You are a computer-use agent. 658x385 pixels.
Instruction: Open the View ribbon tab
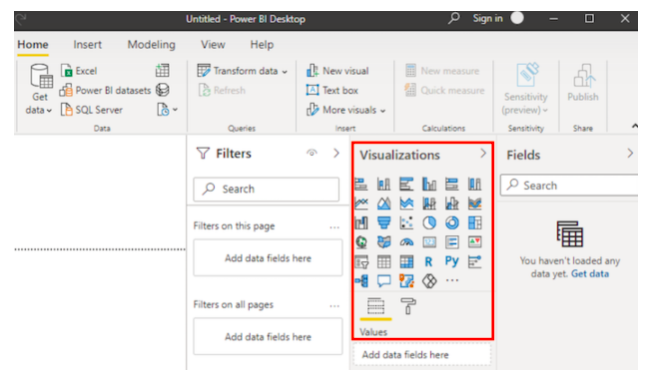coord(213,45)
